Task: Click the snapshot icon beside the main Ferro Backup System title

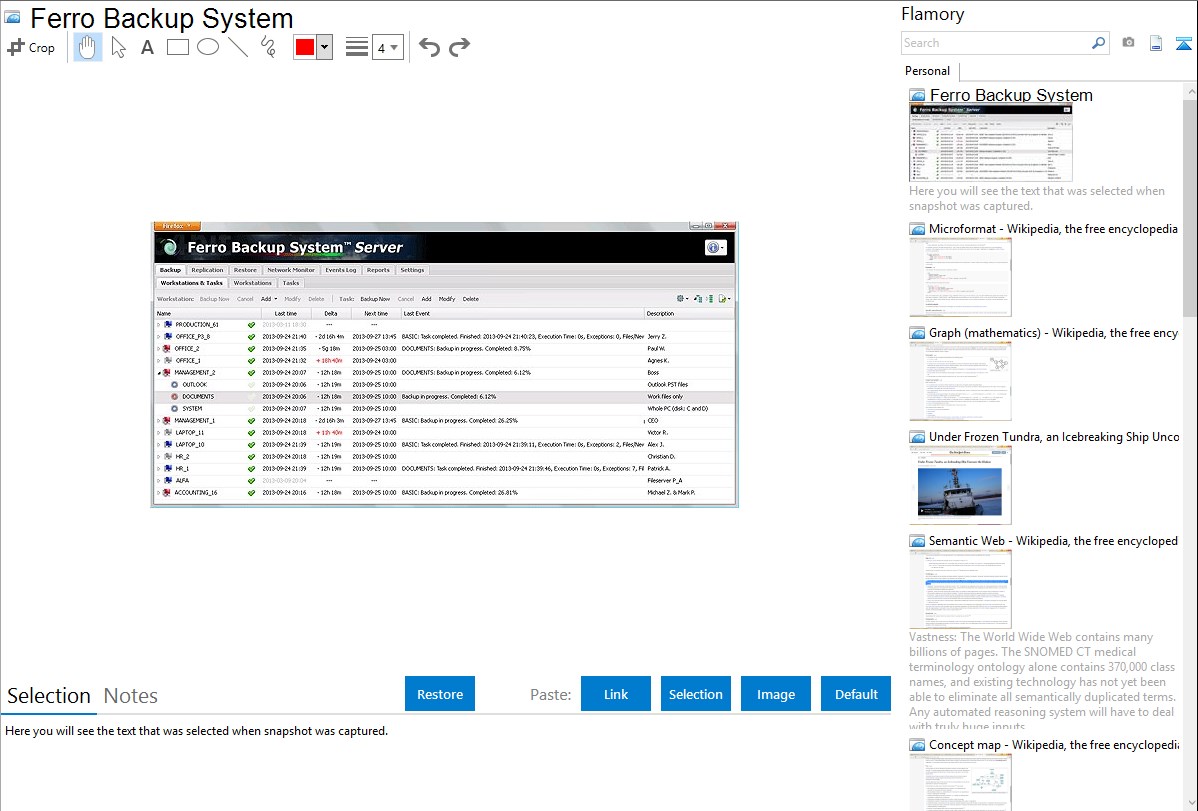Action: point(12,18)
